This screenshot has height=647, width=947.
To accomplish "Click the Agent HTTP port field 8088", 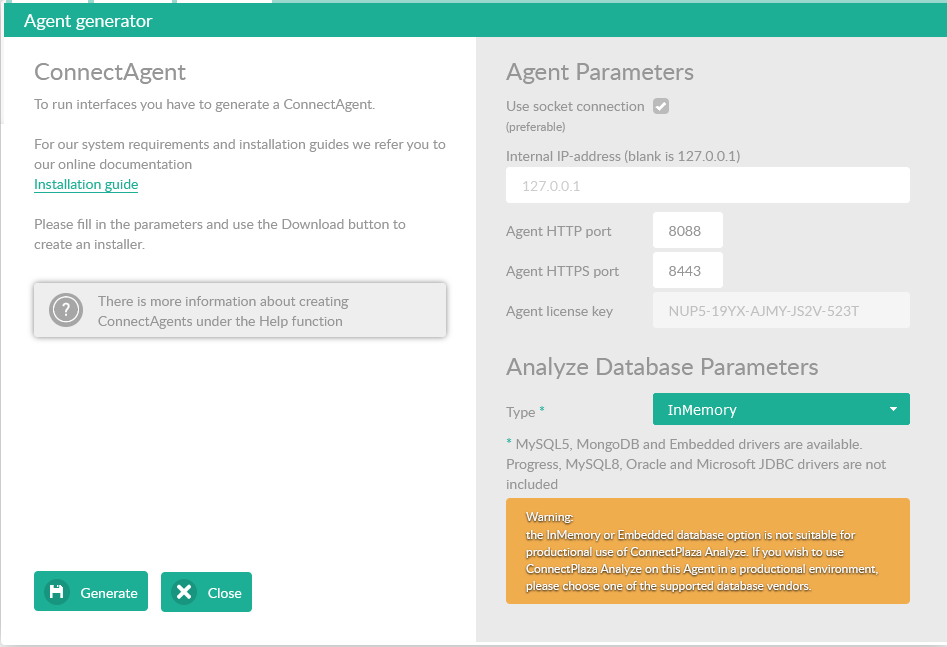I will click(687, 230).
